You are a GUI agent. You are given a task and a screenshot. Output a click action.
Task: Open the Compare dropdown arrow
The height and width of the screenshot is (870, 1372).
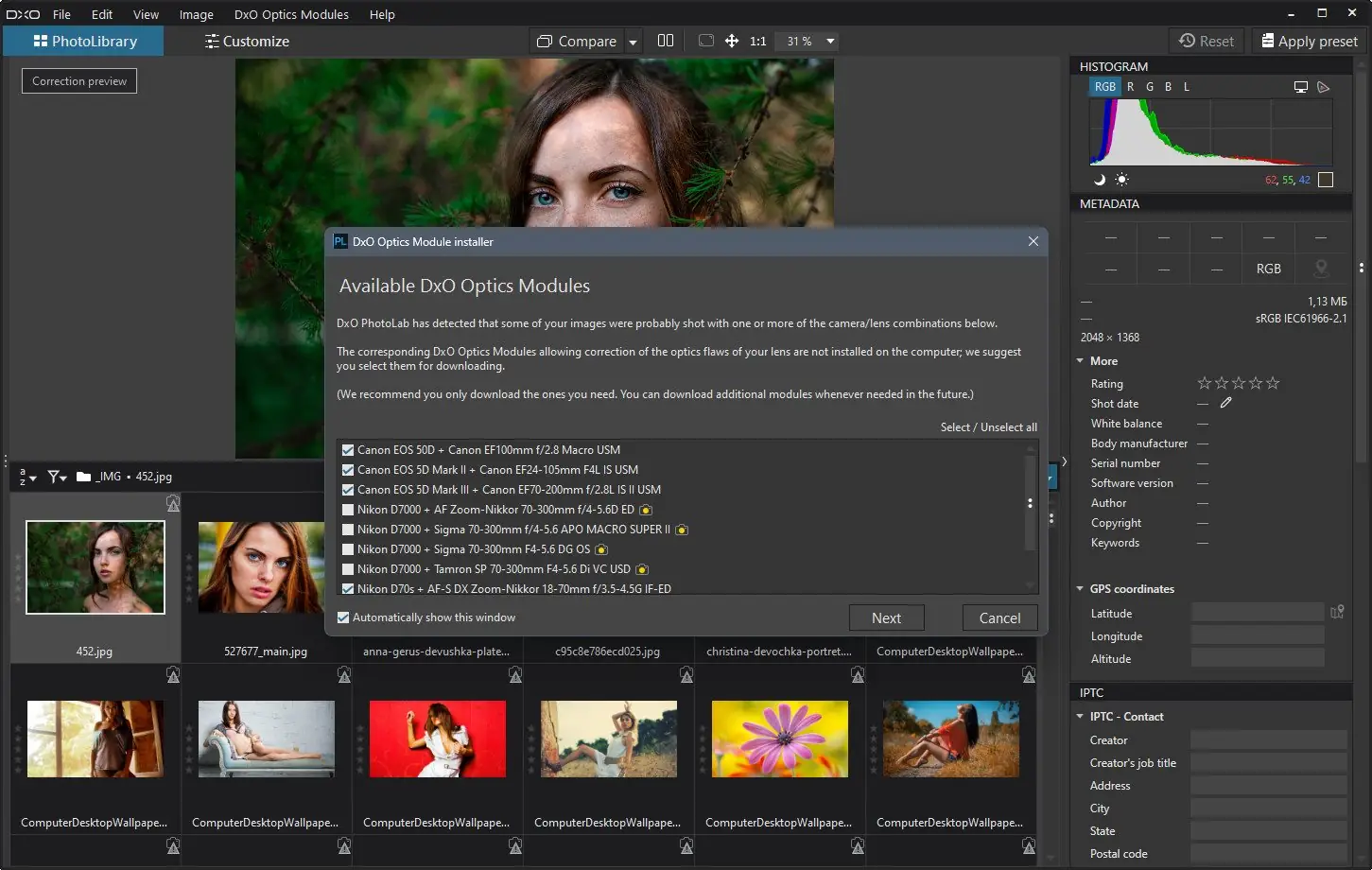click(634, 42)
